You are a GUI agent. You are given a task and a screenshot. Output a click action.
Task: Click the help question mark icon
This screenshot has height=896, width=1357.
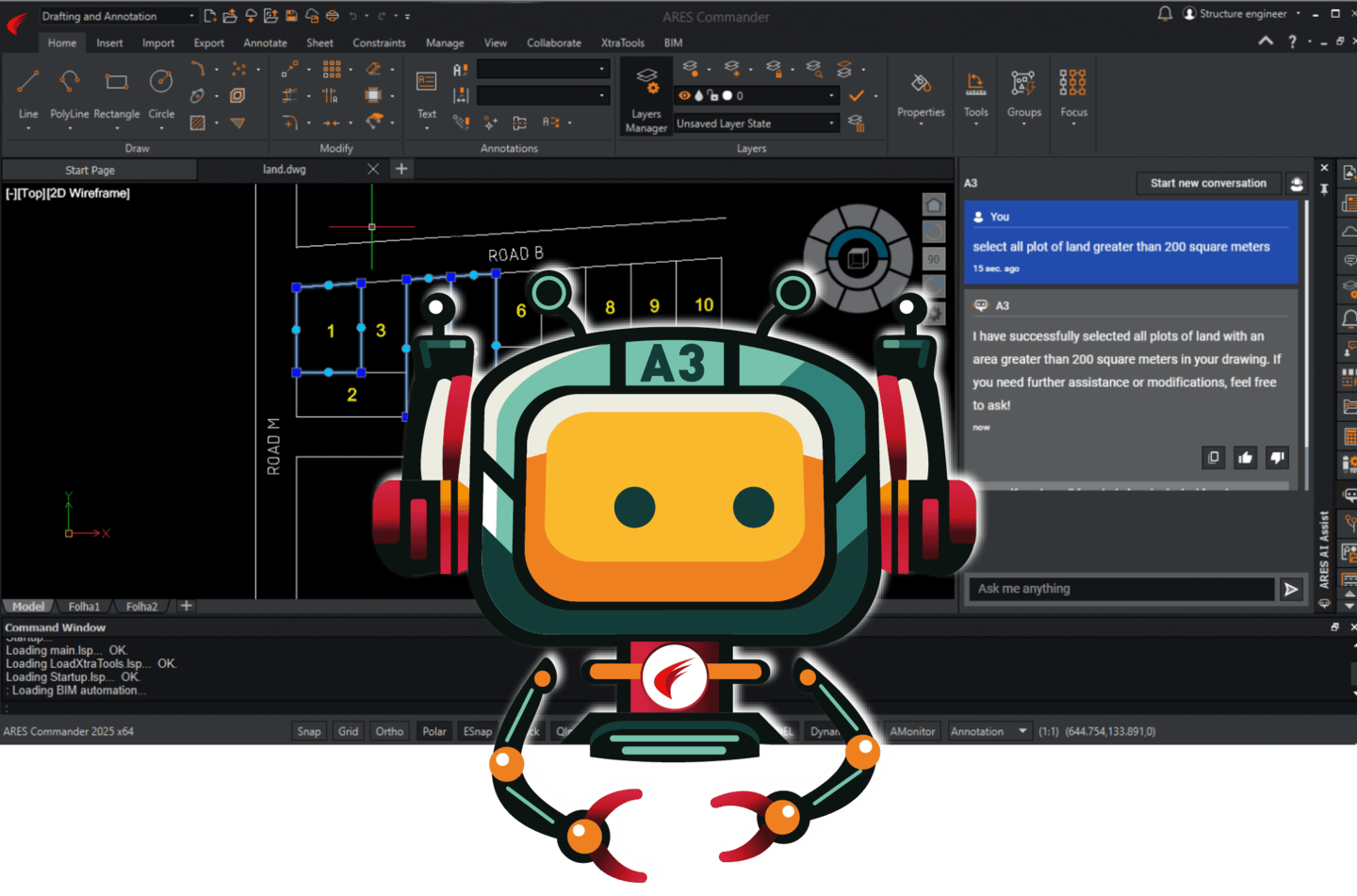1292,41
